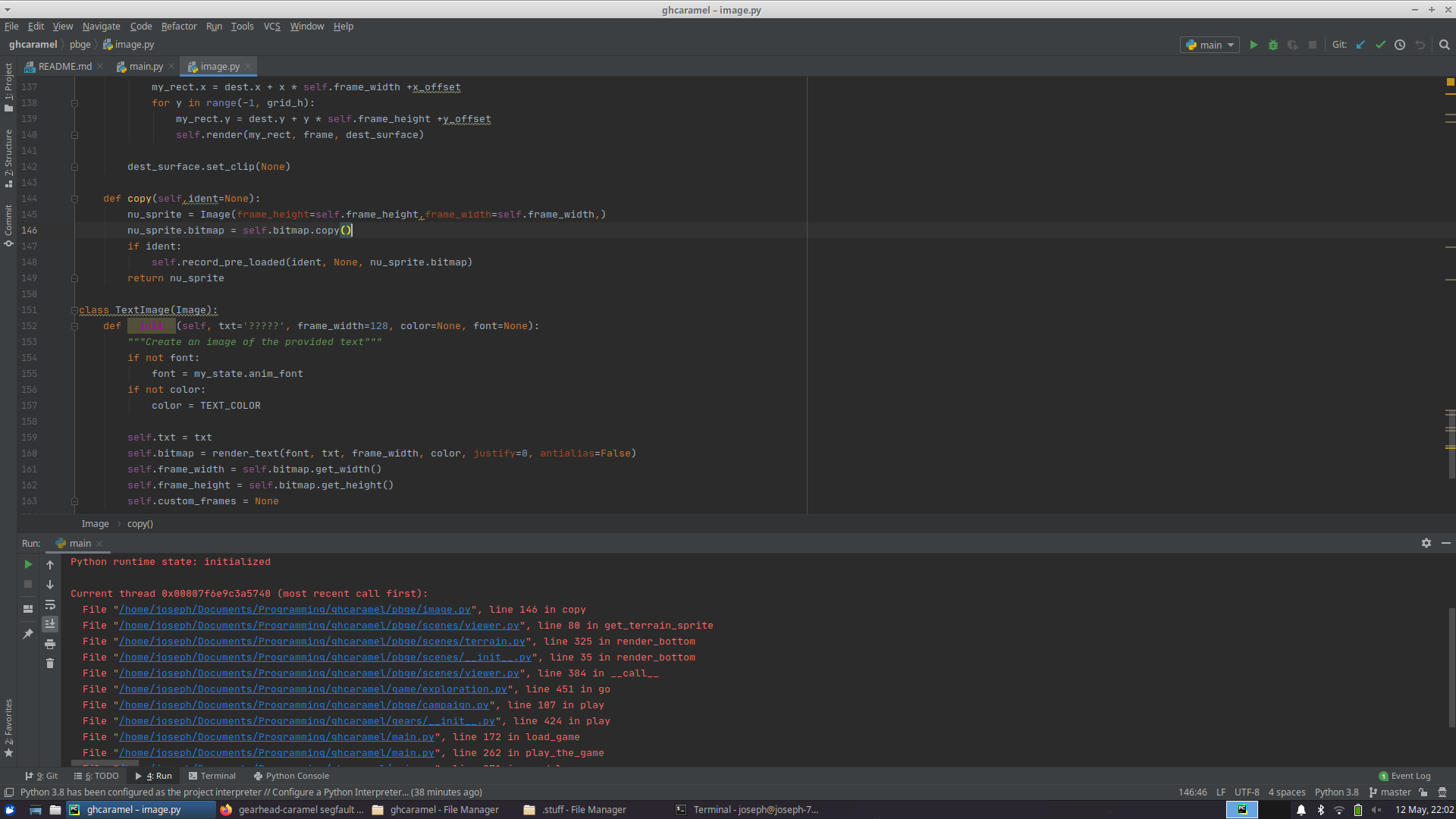Image resolution: width=1456 pixels, height=819 pixels.
Task: Open the master git branch selector
Action: point(1390,792)
